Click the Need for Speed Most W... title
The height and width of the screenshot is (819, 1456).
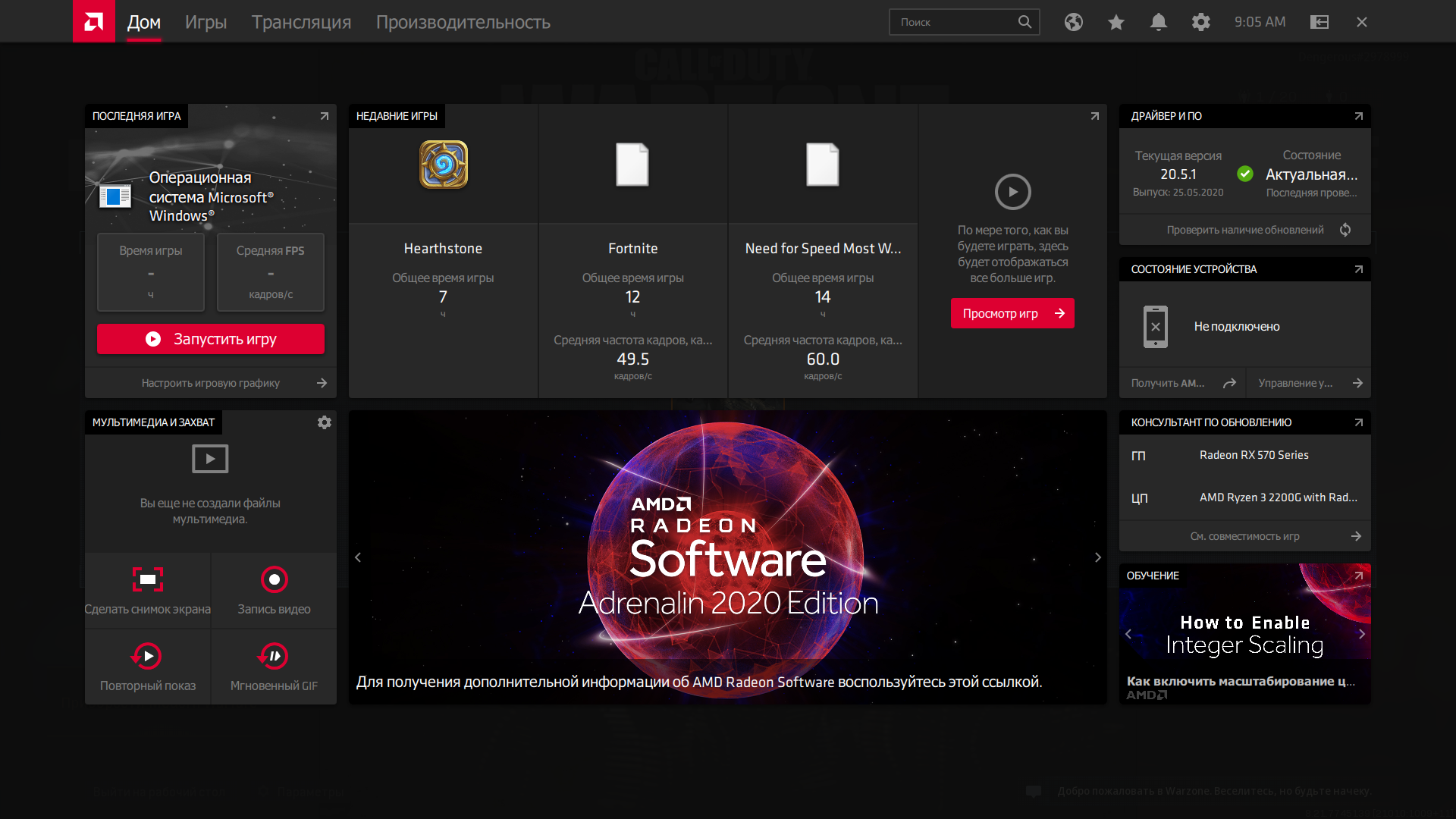point(823,249)
